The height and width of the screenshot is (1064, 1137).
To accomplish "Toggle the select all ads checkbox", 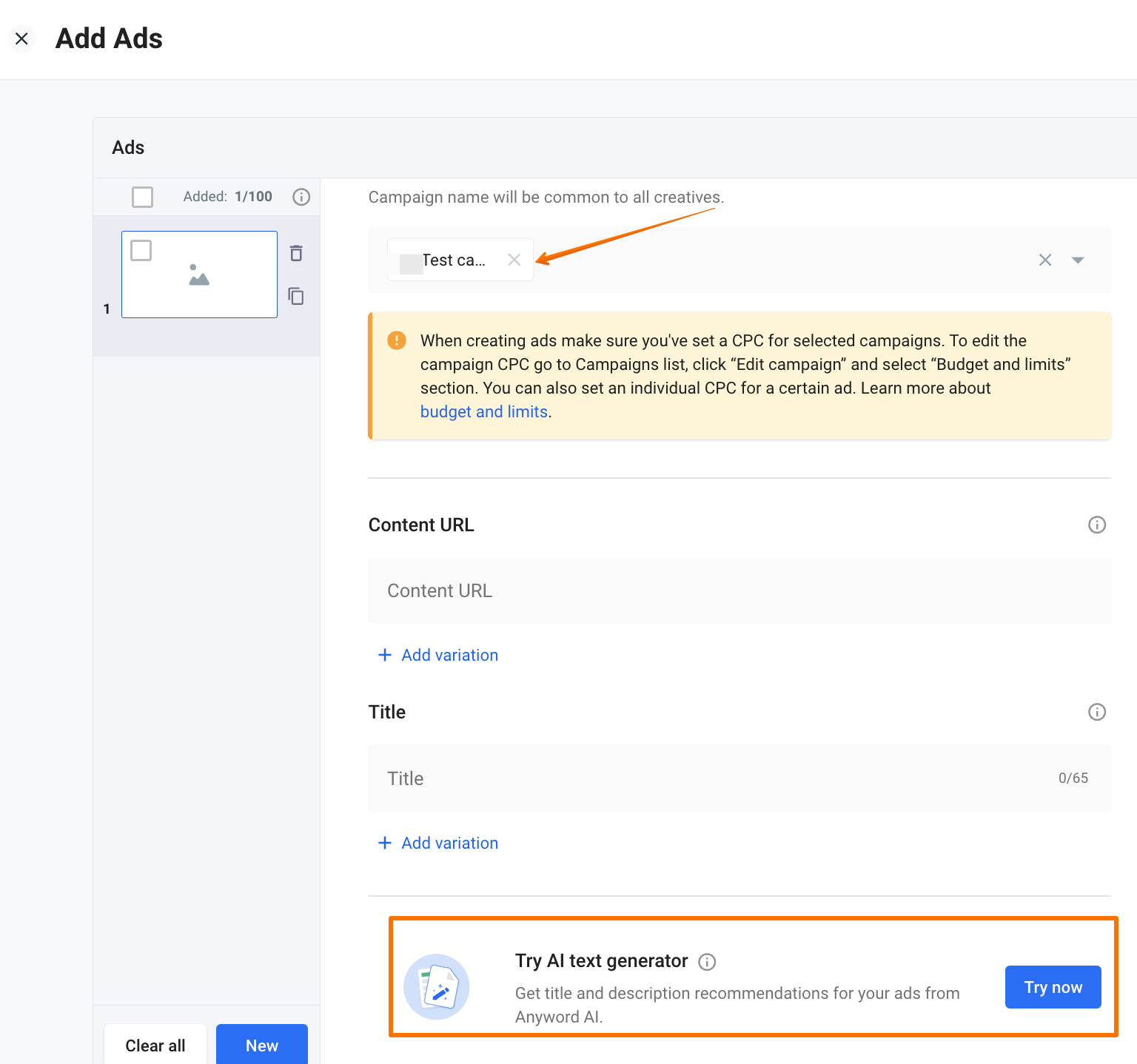I will pos(142,197).
